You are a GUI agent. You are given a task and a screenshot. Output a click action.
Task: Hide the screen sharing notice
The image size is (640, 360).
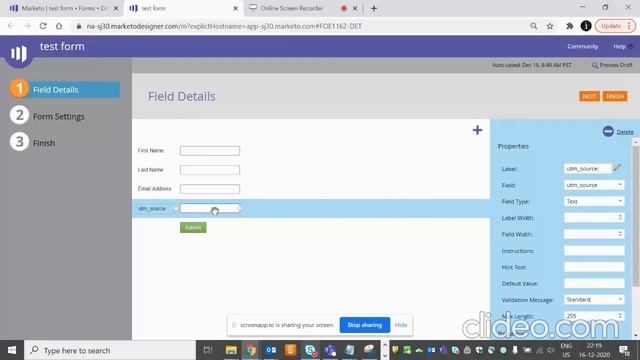(401, 325)
